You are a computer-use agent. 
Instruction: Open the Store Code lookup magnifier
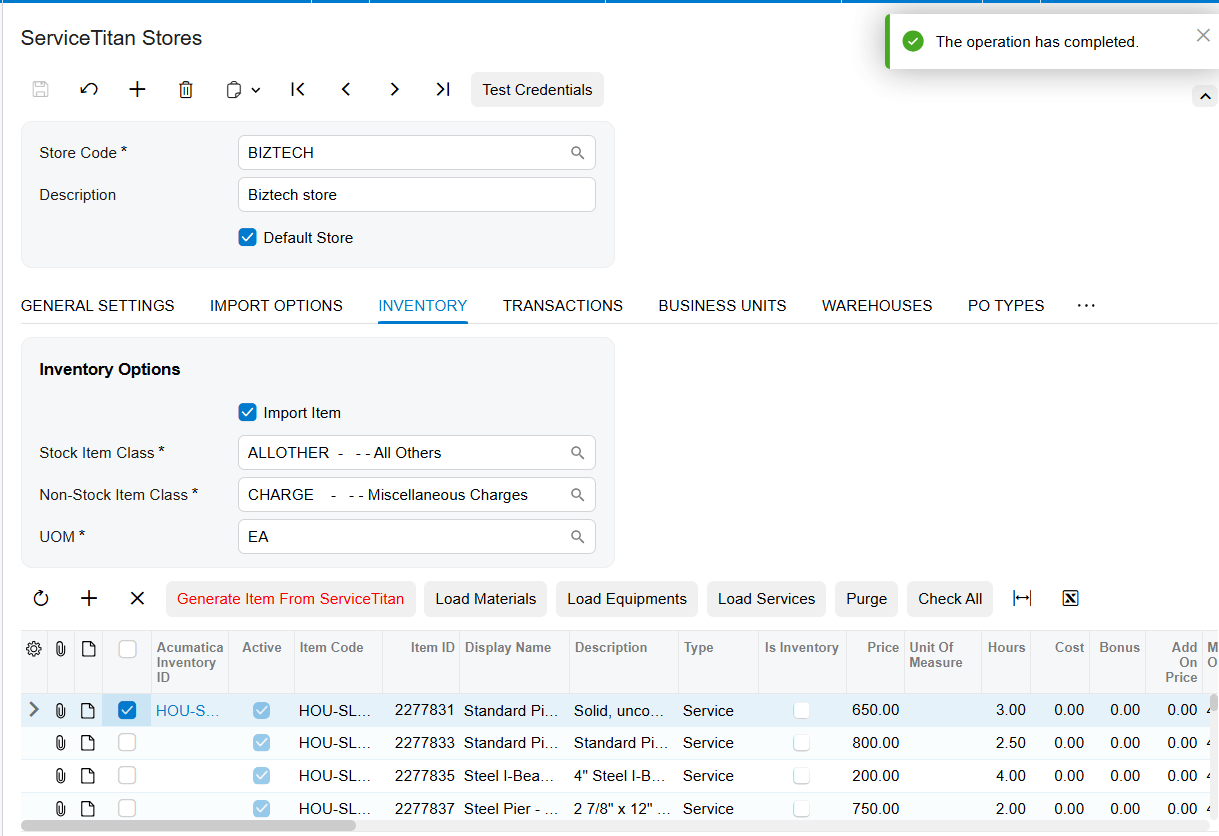click(x=578, y=153)
